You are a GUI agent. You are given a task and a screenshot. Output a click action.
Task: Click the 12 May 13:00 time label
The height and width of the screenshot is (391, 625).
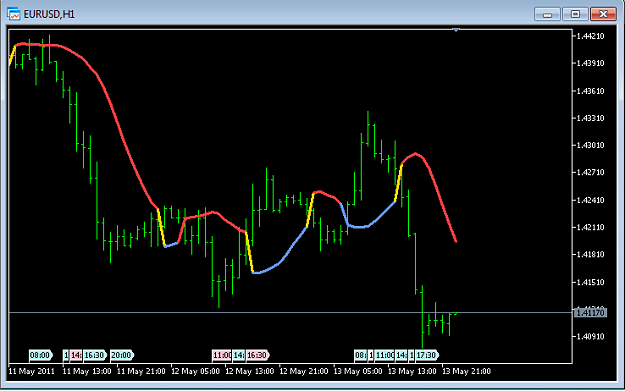point(250,371)
